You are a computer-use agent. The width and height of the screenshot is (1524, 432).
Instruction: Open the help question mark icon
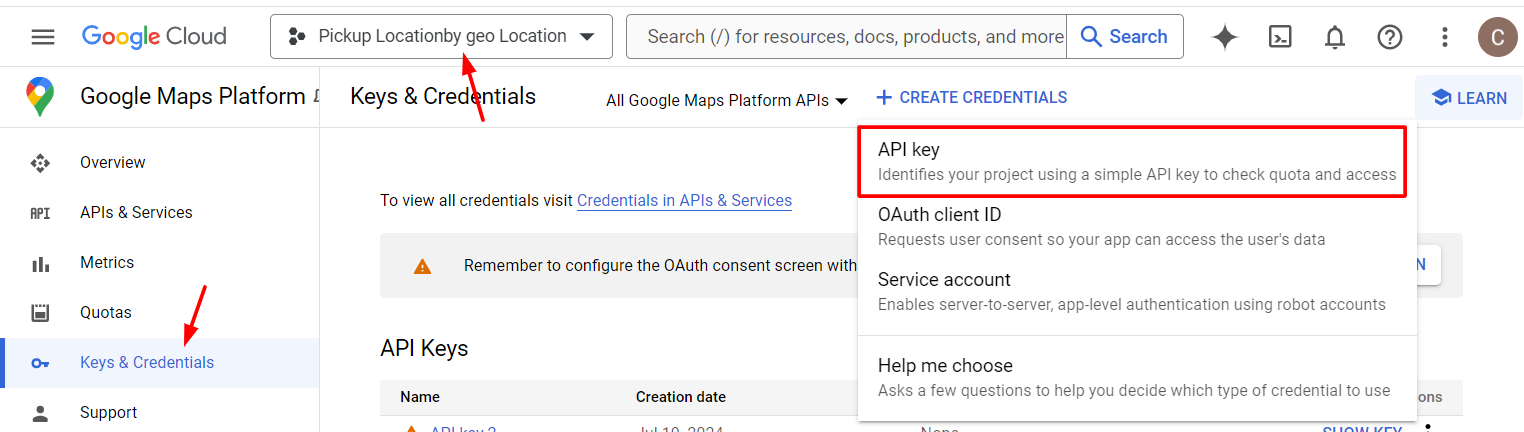(x=1390, y=37)
